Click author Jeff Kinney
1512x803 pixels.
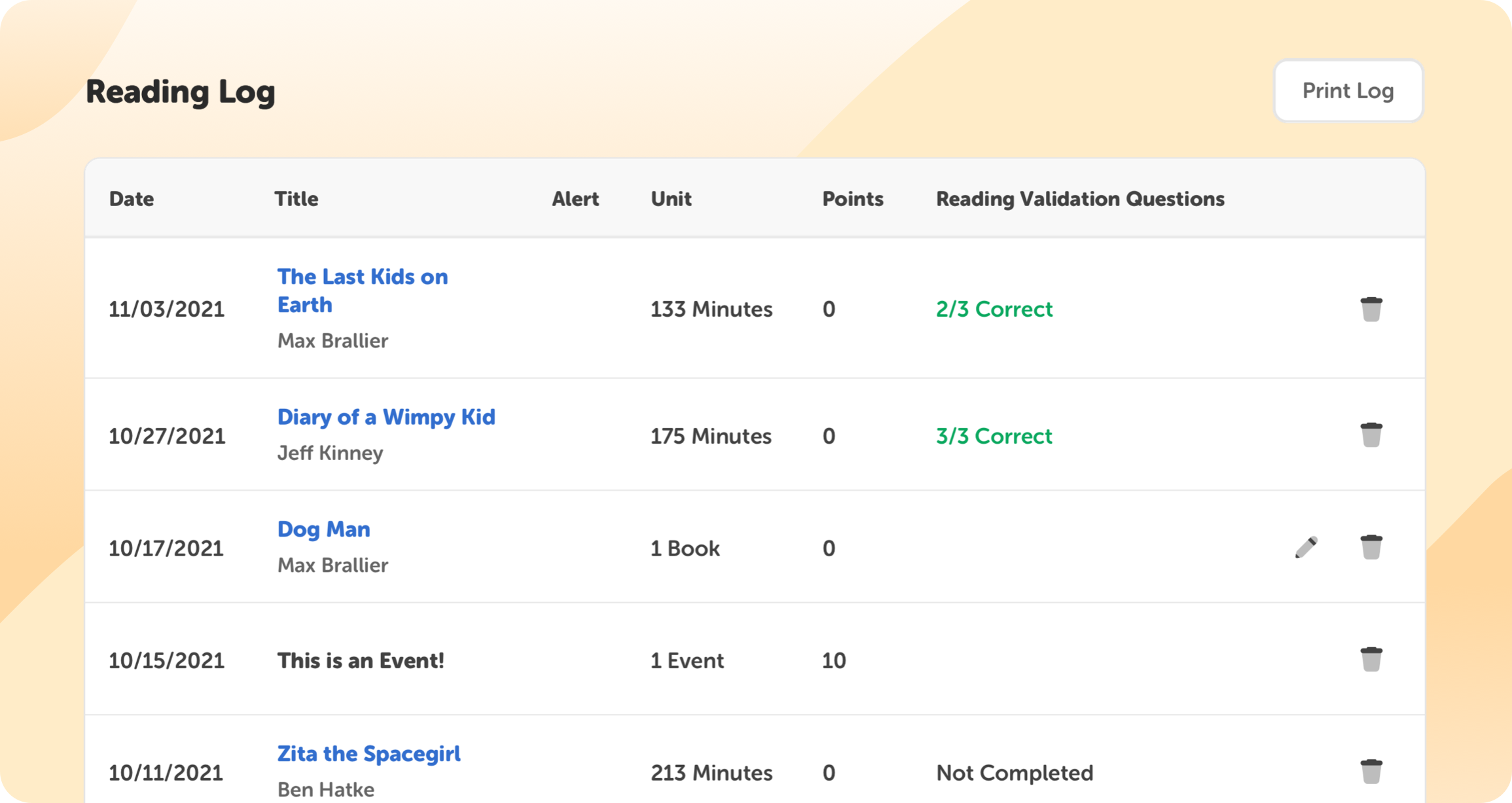click(331, 453)
